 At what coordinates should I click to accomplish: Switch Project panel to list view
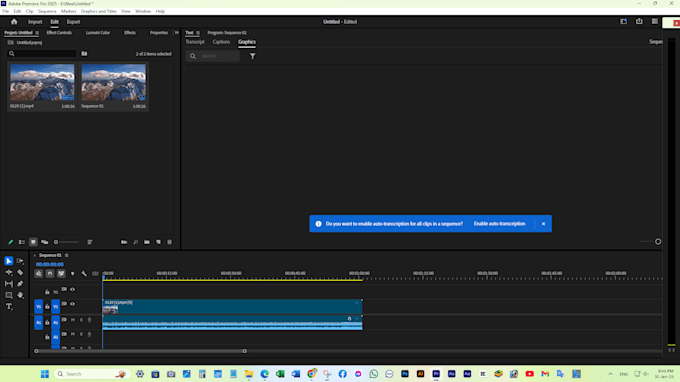click(22, 242)
